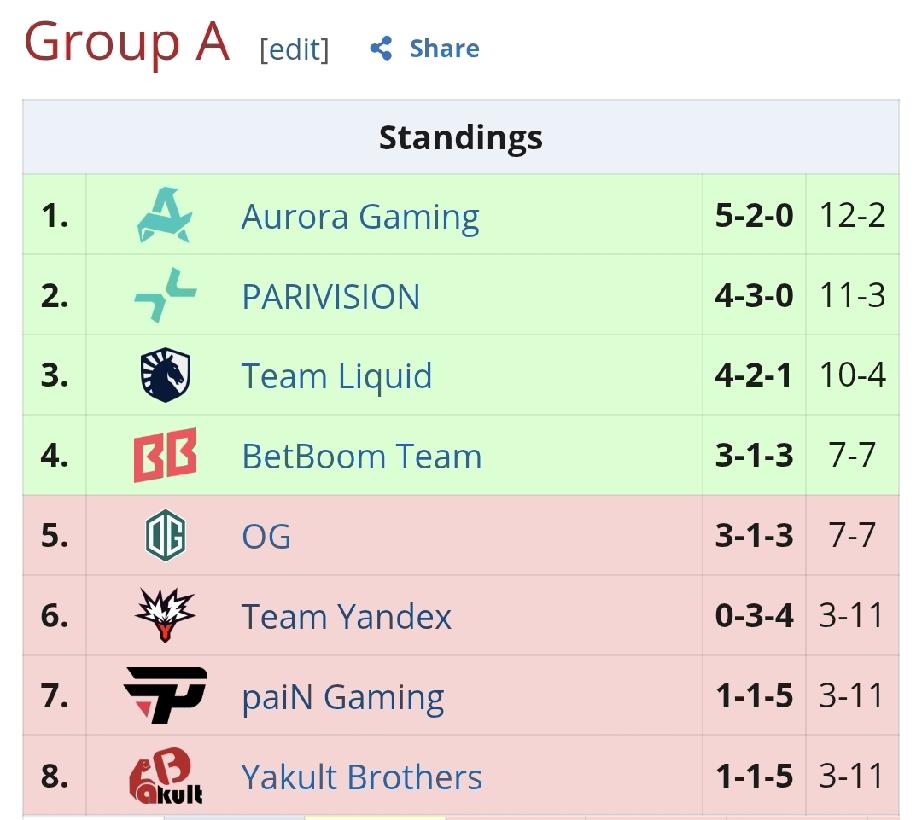
Task: Click the Standings table header
Action: click(461, 137)
